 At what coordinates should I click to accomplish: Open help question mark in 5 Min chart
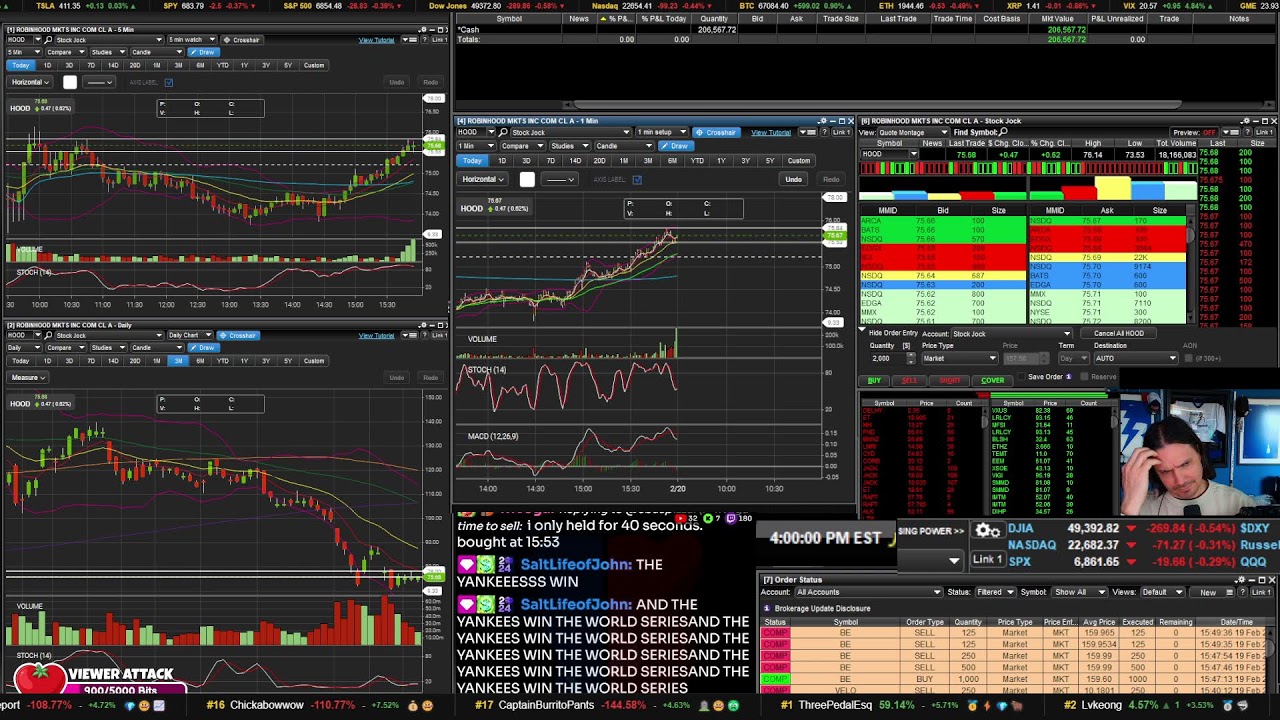425,40
